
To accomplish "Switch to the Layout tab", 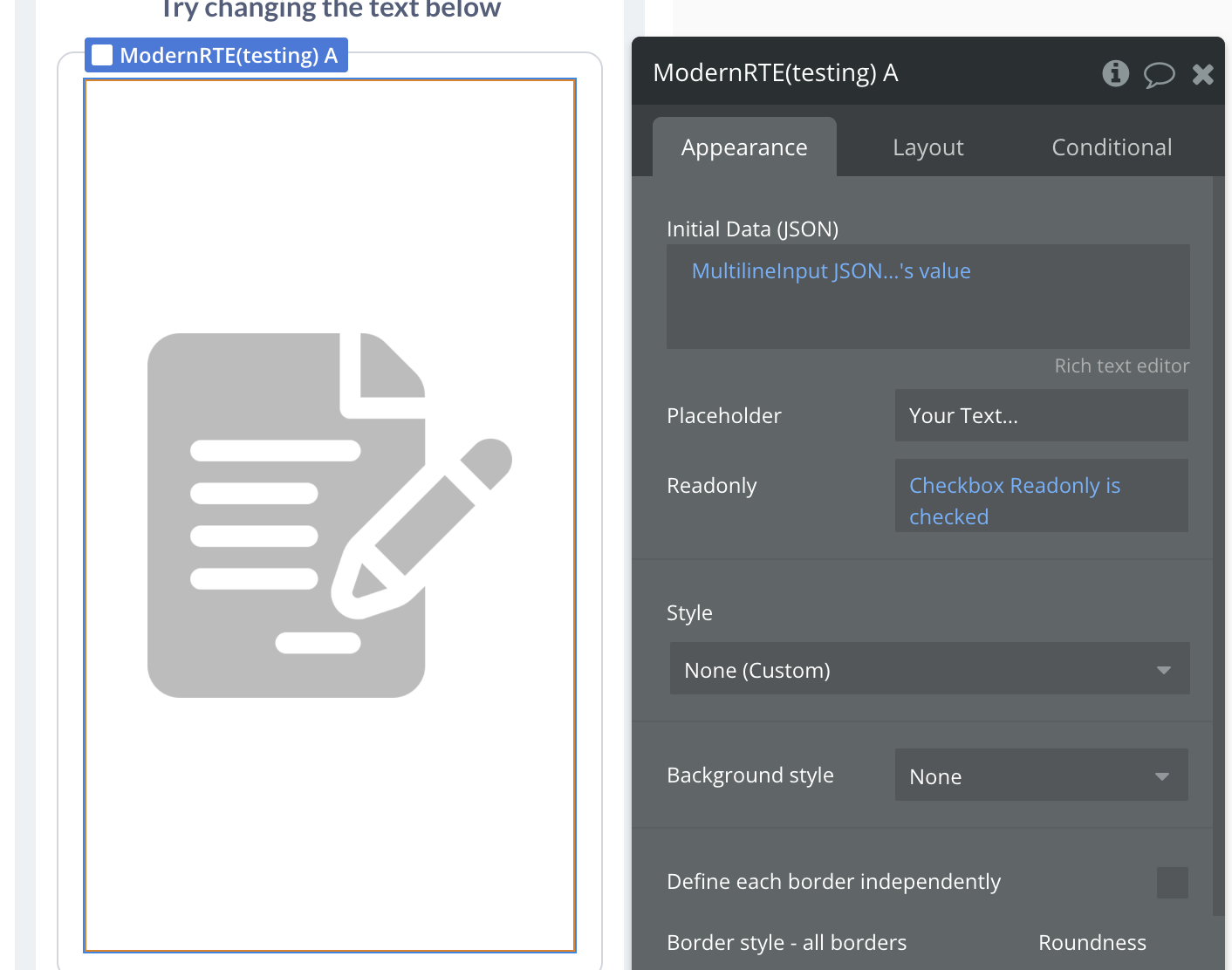I will [927, 147].
